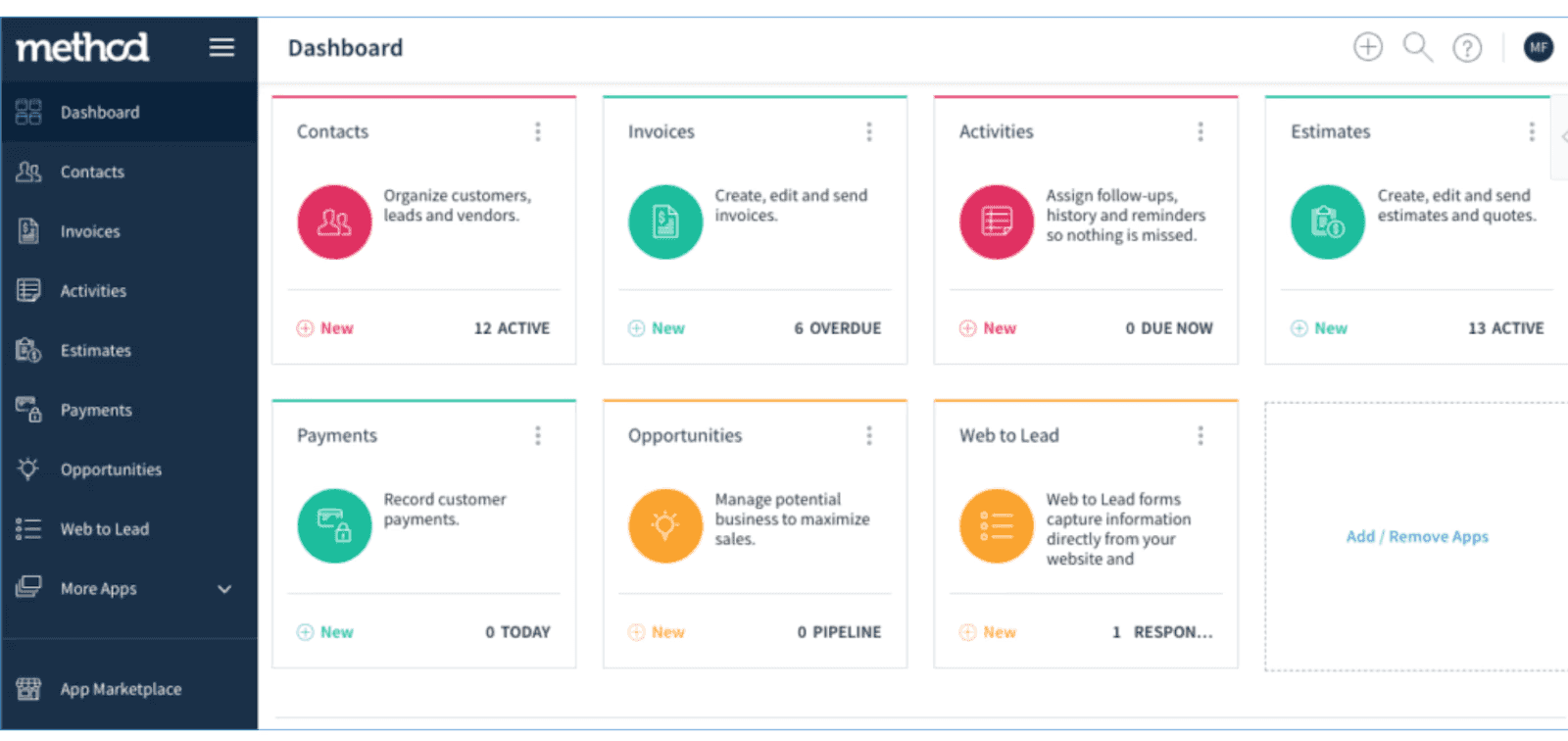Create a New payment from Payments card

[325, 632]
